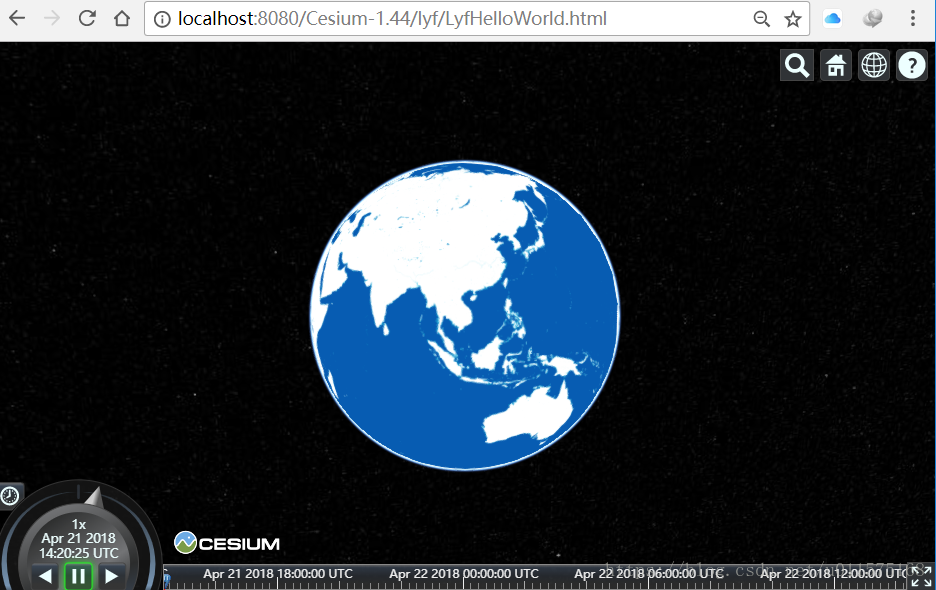Jump timeline to Apr 22 2018 06:00:00

(x=649, y=574)
